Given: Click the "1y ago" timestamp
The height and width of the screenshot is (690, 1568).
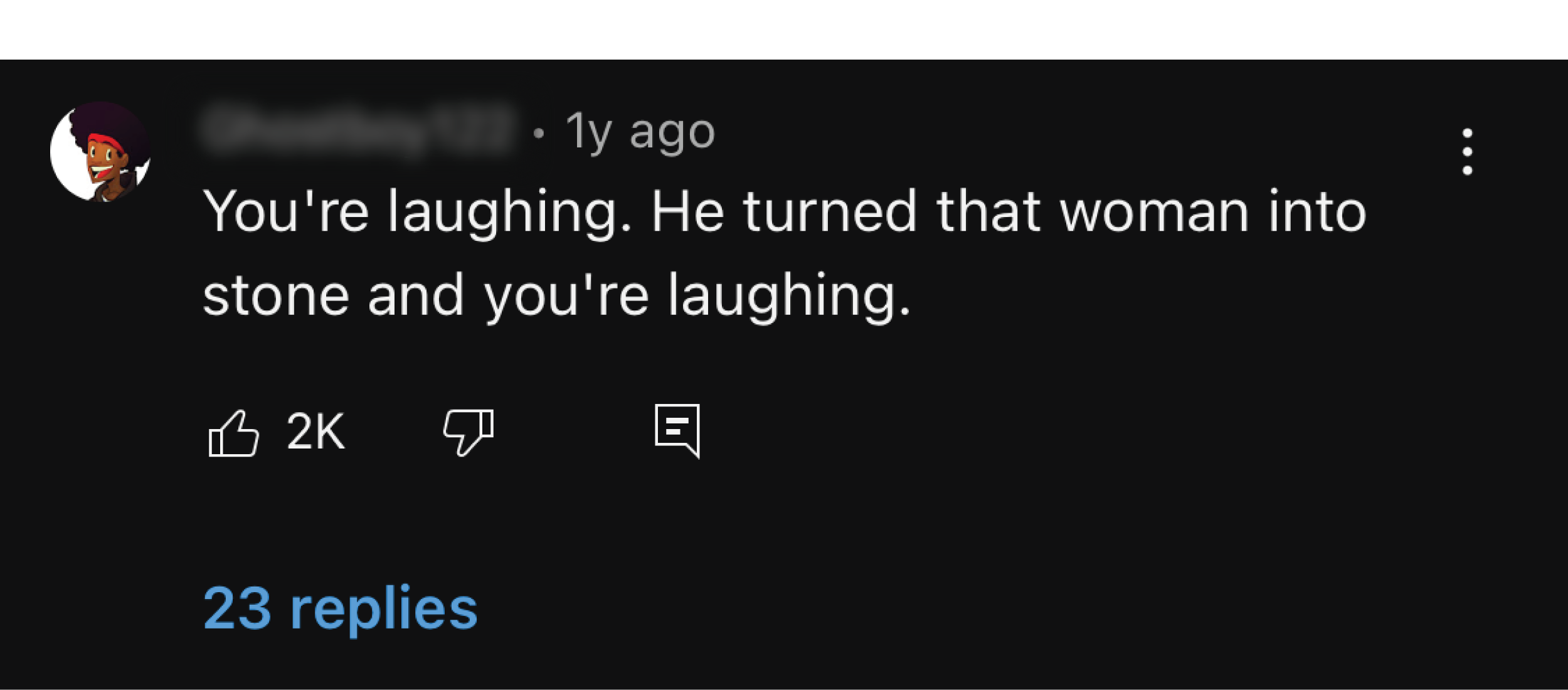Looking at the screenshot, I should (640, 132).
